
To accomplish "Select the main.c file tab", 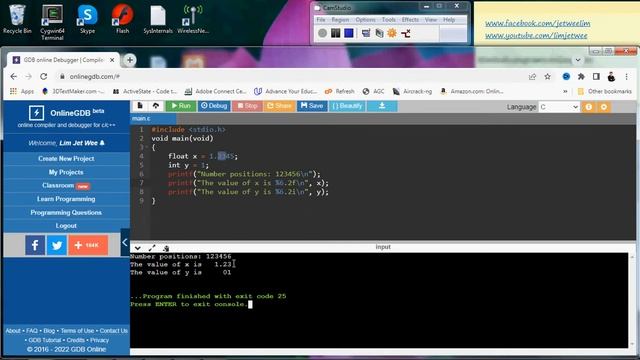I will pos(153,118).
